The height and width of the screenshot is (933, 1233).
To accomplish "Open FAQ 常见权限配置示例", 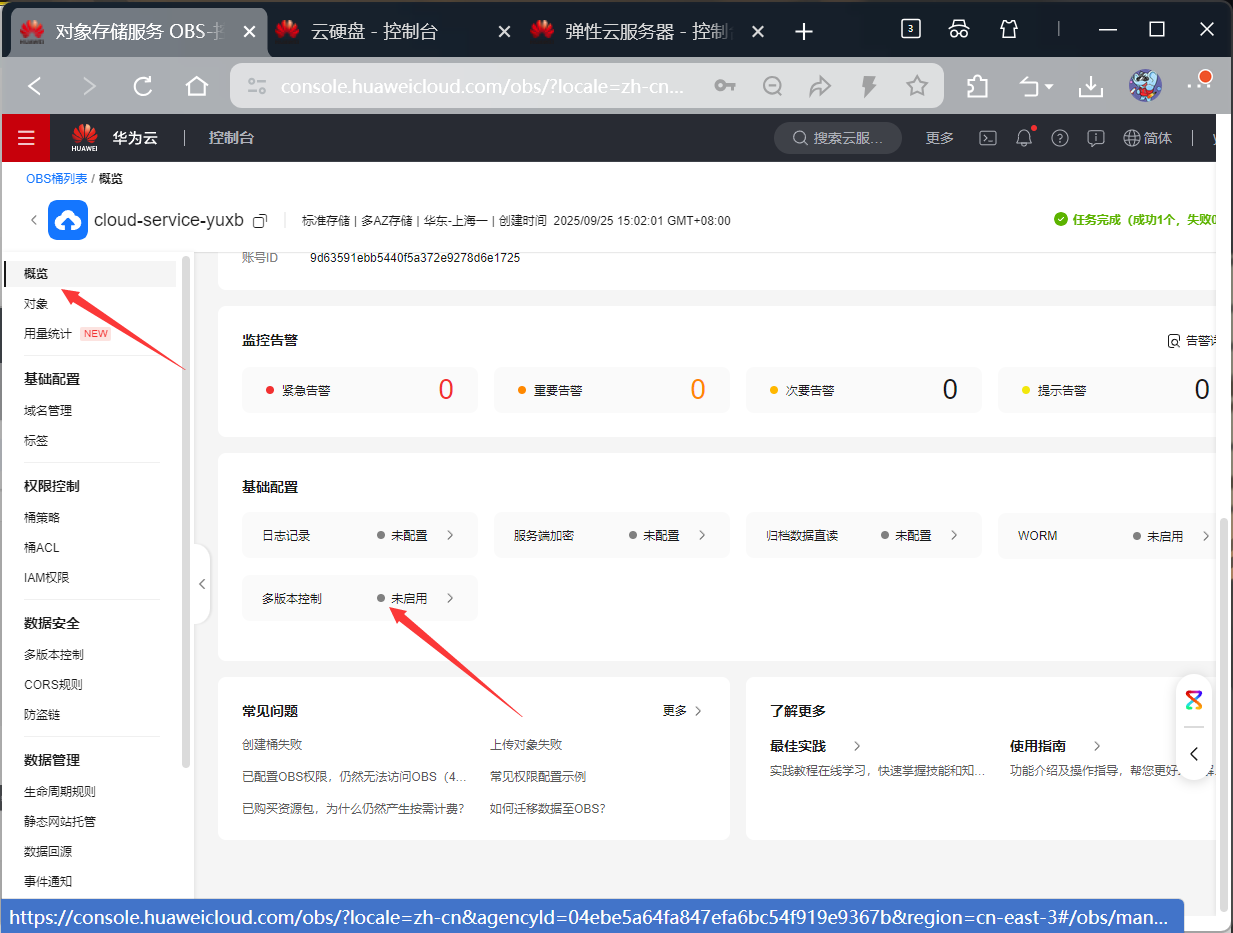I will pos(538,777).
